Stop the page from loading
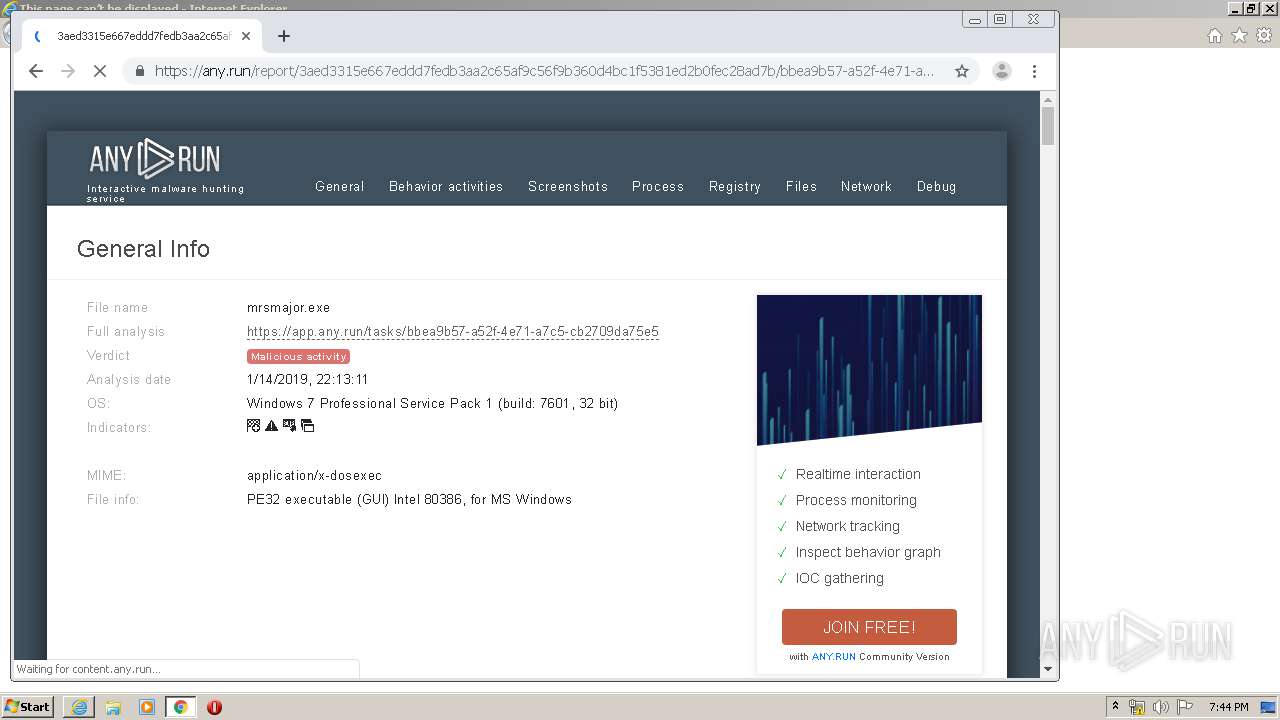This screenshot has height=720, width=1280. tap(100, 71)
